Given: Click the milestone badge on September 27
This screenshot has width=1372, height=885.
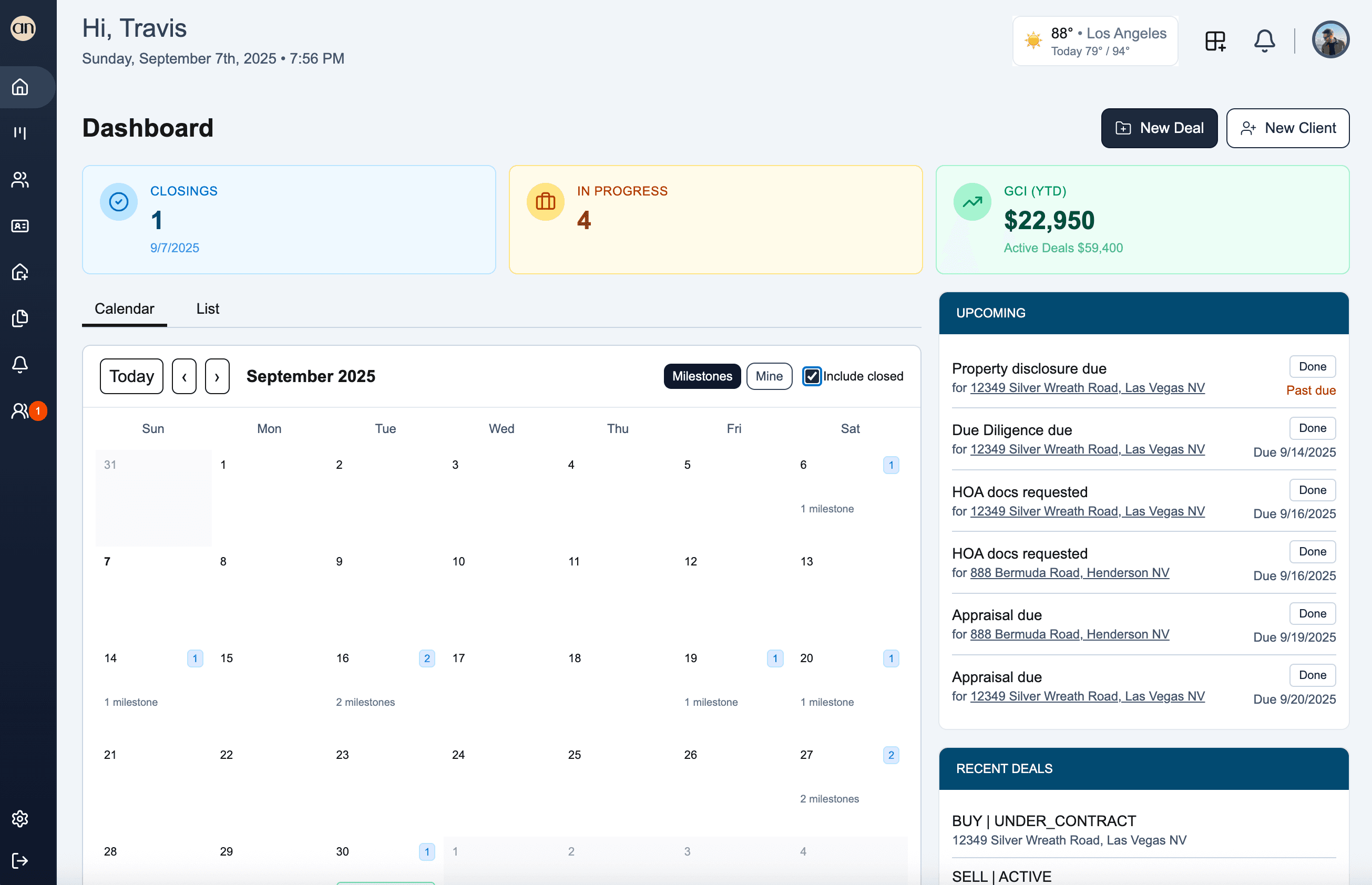Looking at the screenshot, I should click(x=891, y=755).
